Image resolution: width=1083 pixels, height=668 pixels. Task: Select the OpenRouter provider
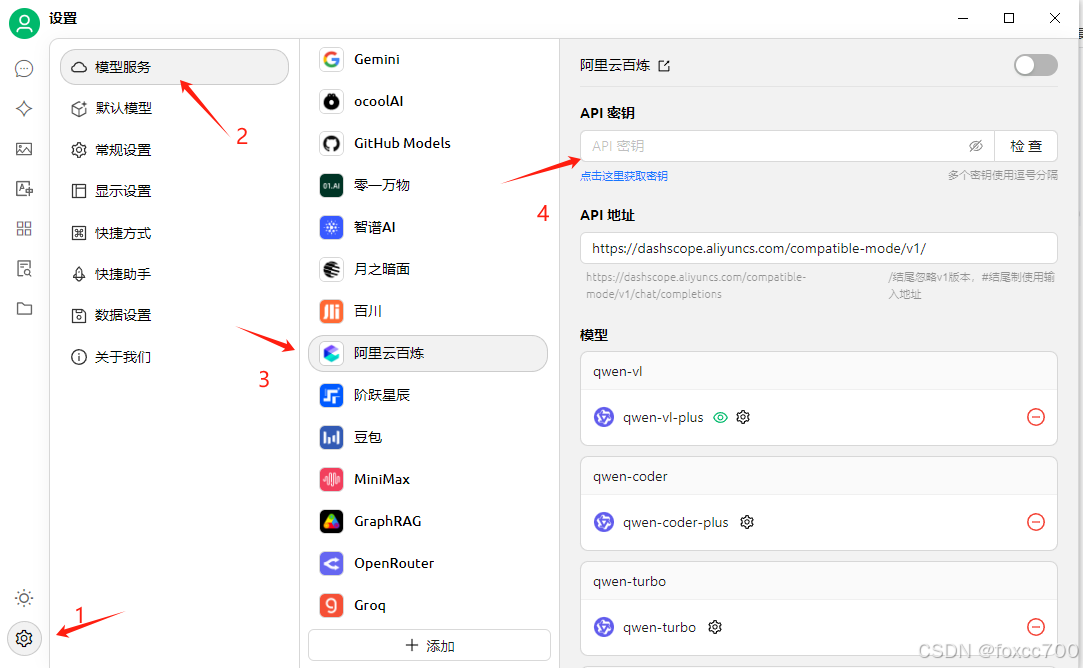click(428, 564)
